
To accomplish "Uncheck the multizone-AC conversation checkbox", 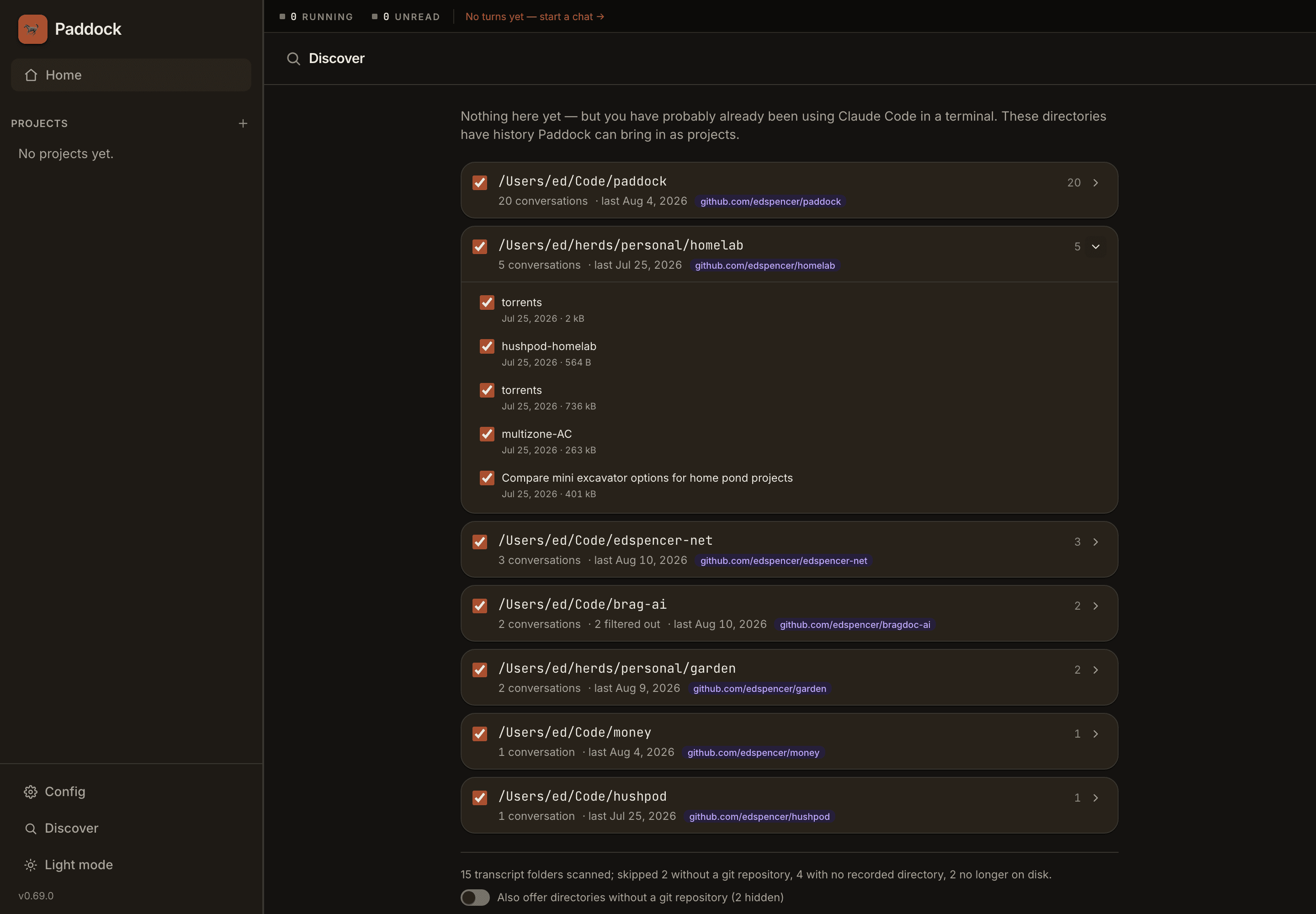I will [x=487, y=434].
